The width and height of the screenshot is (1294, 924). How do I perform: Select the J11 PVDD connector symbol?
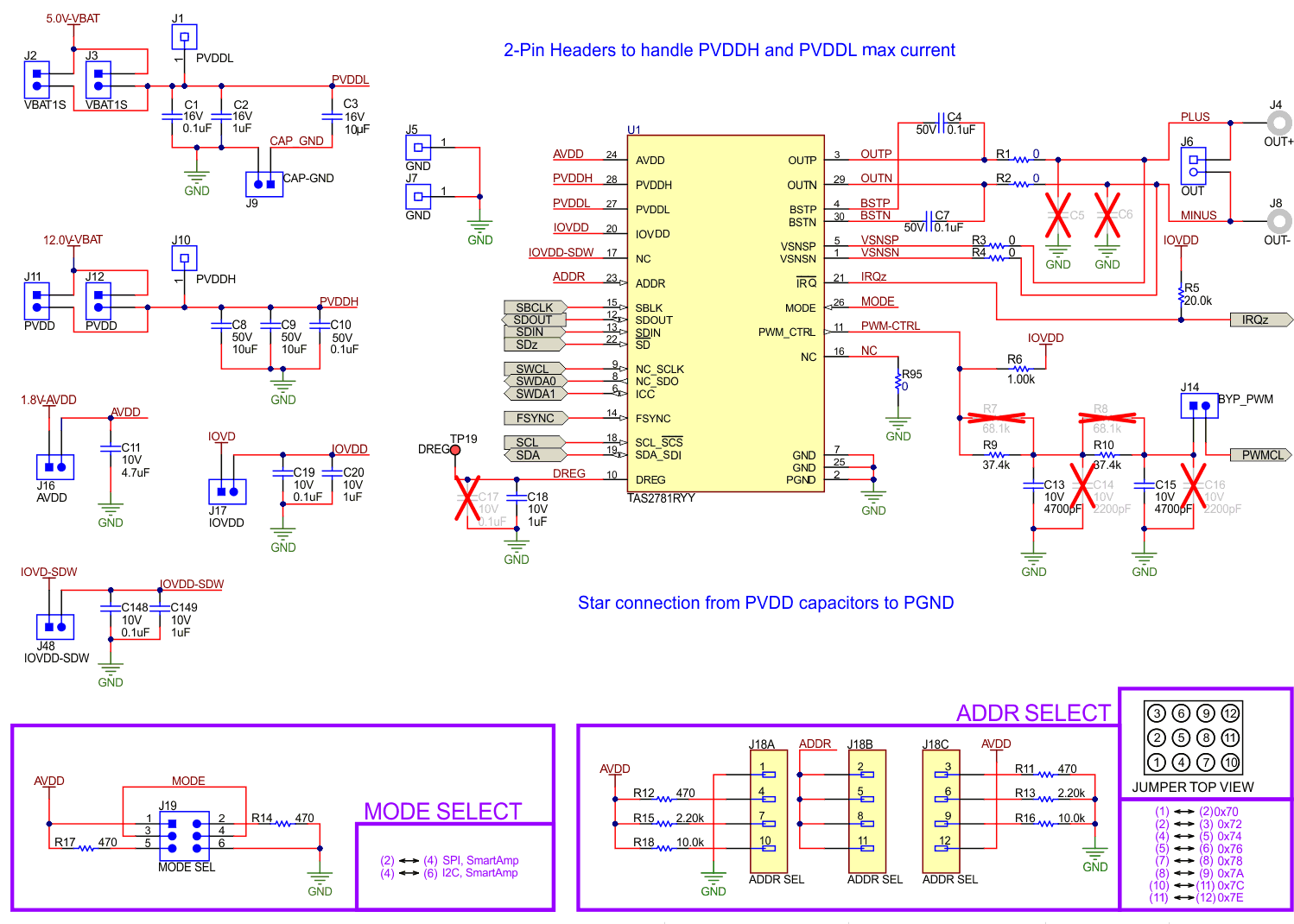tap(36, 301)
